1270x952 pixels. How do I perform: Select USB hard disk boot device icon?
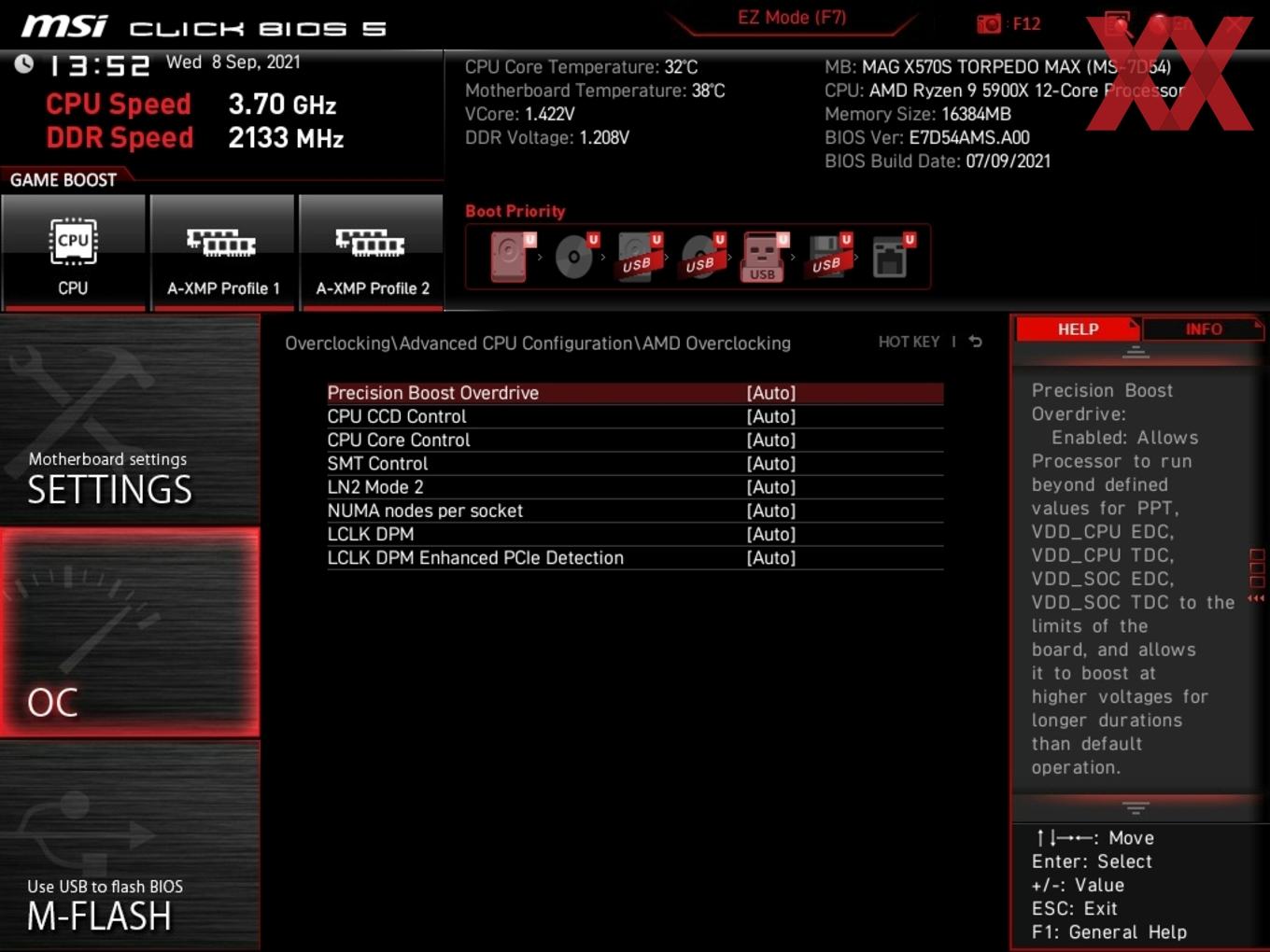(639, 256)
